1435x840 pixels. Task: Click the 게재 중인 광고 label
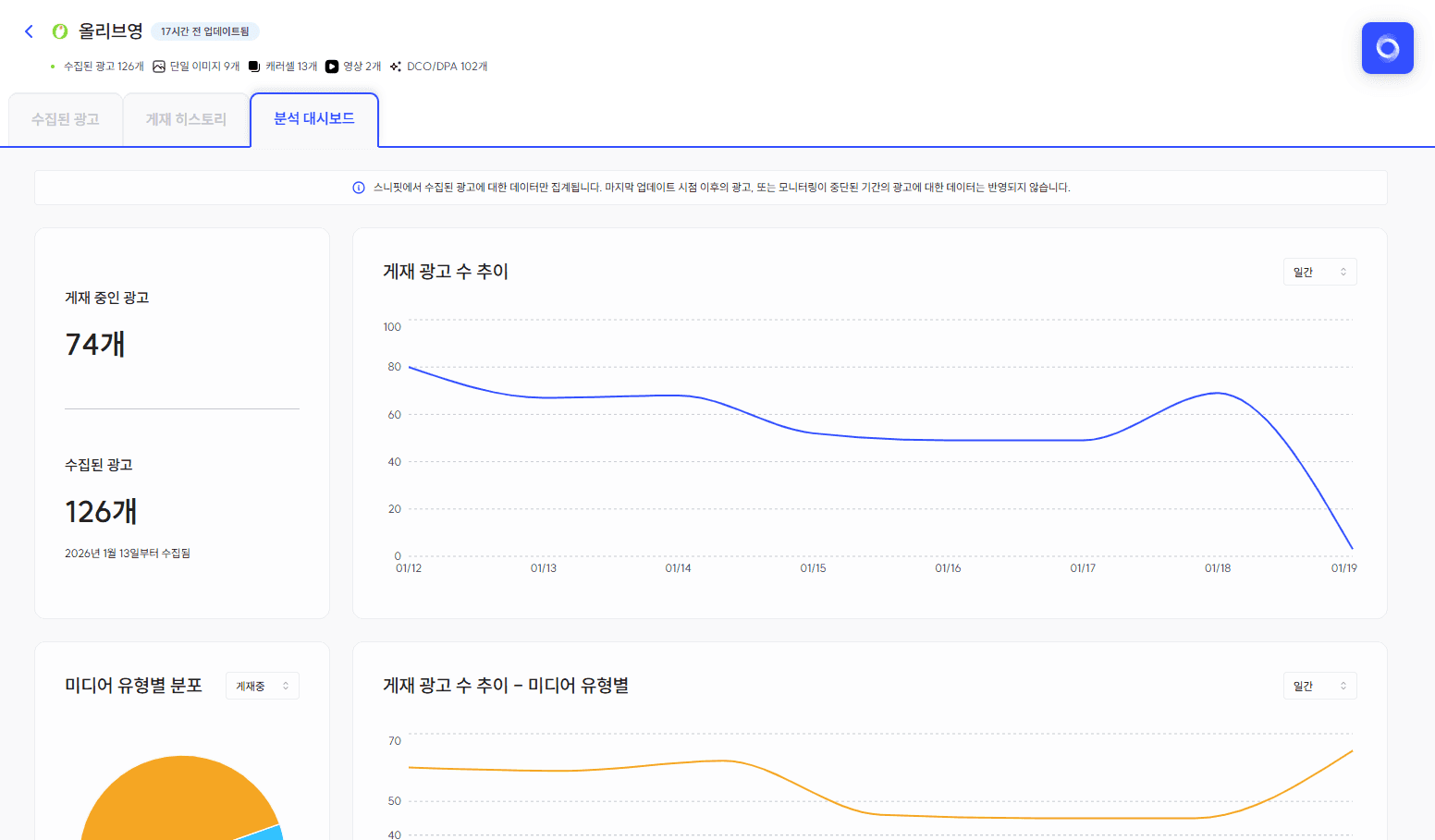pyautogui.click(x=107, y=298)
